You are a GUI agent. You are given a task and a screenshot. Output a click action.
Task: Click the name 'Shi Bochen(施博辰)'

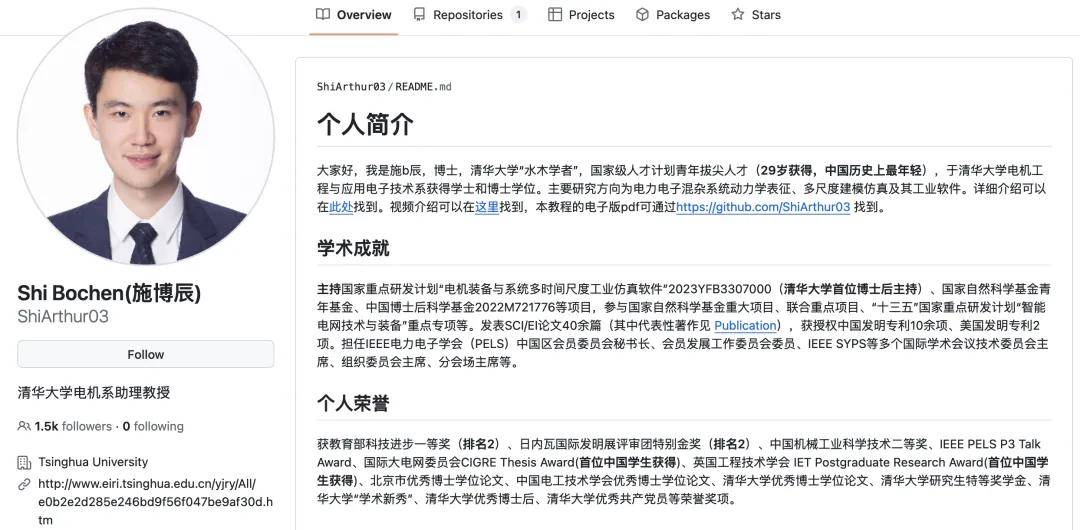pyautogui.click(x=109, y=293)
